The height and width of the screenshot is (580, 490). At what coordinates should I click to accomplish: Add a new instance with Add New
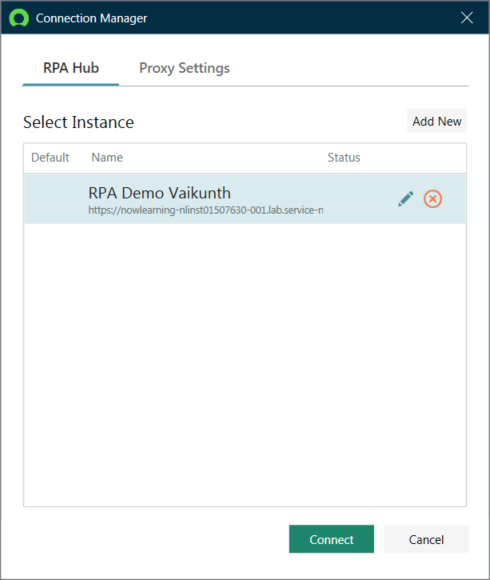click(x=437, y=121)
